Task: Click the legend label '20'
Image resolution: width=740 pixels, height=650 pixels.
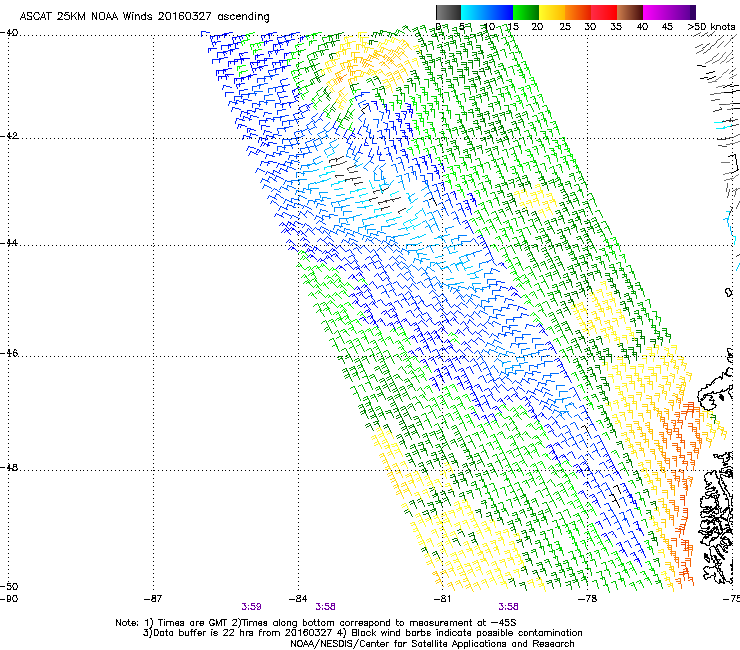Action: coord(537,27)
